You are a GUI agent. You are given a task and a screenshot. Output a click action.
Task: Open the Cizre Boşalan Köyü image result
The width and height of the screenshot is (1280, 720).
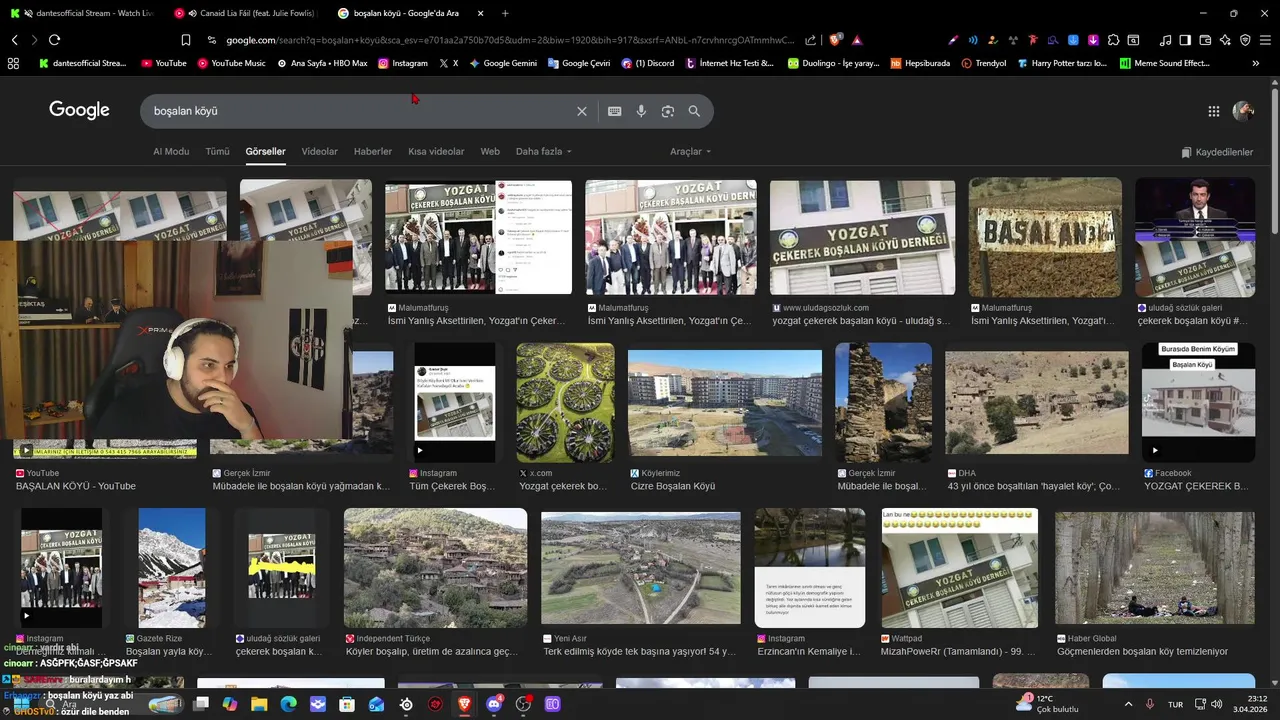[725, 404]
